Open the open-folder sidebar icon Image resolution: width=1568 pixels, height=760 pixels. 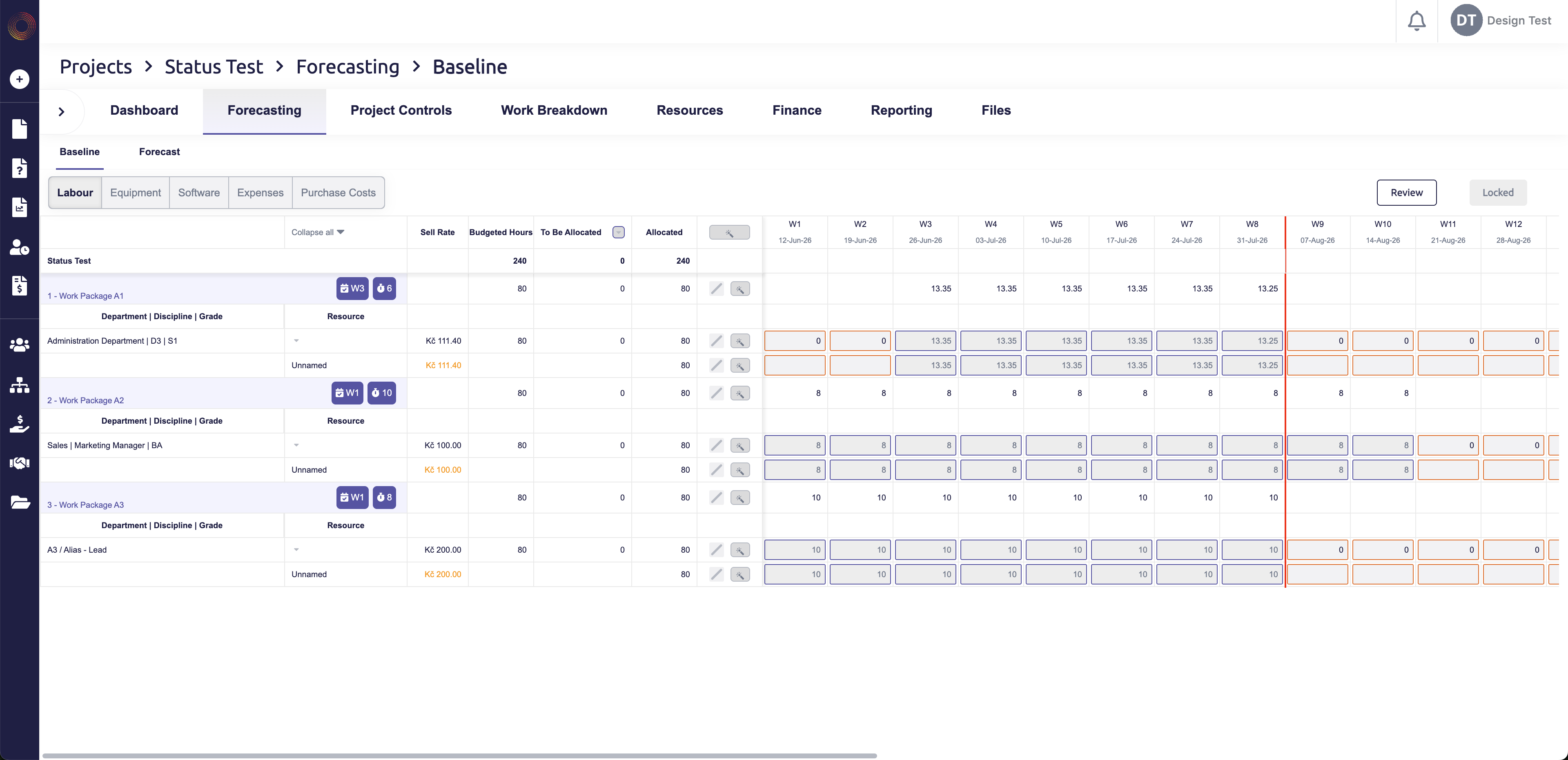20,502
